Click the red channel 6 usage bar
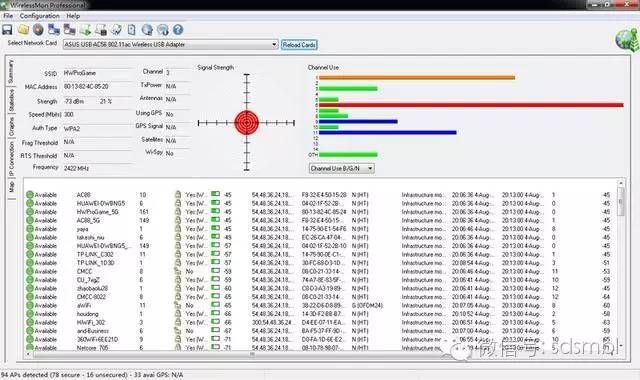 471,105
